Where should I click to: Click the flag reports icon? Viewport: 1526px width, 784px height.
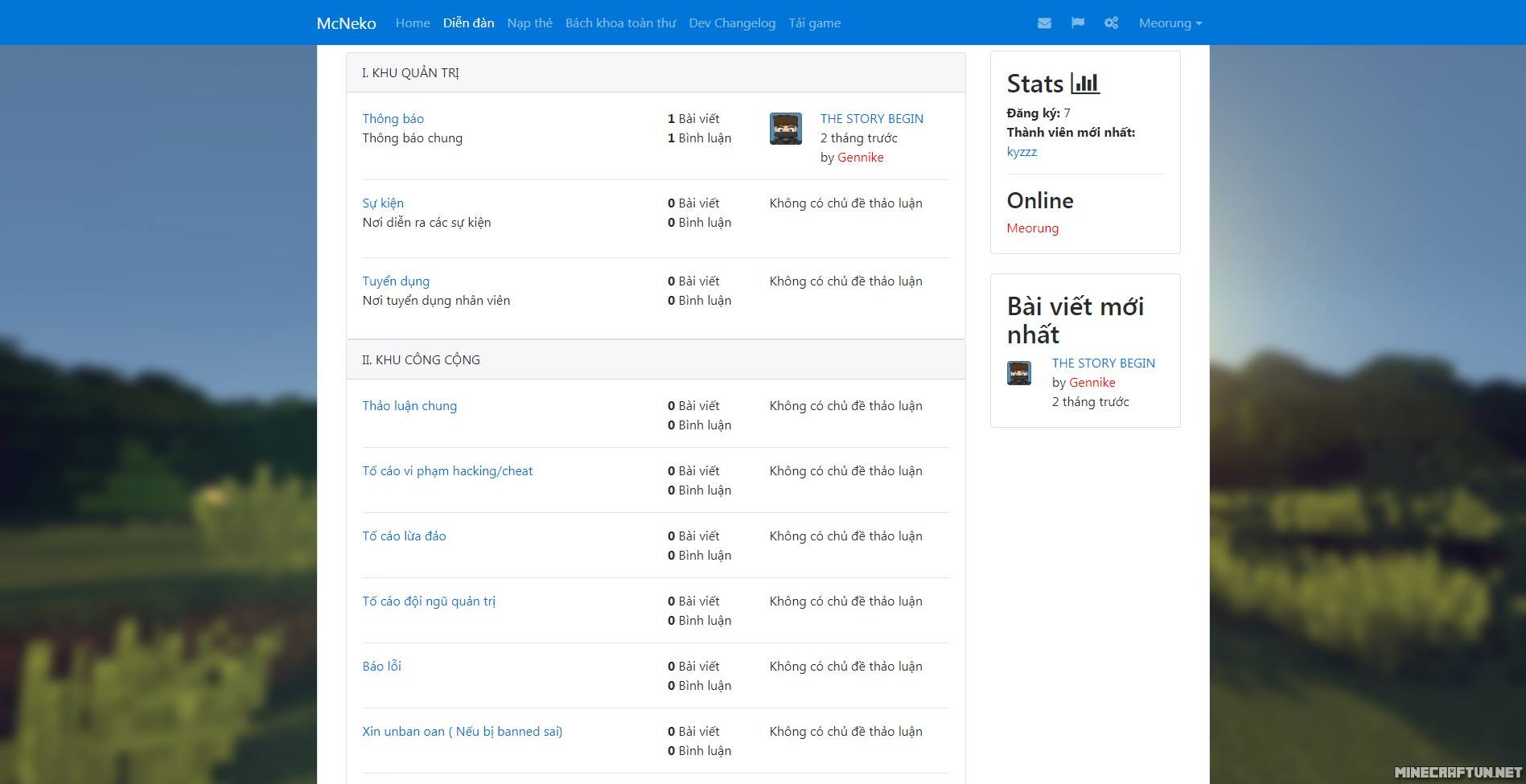point(1078,23)
